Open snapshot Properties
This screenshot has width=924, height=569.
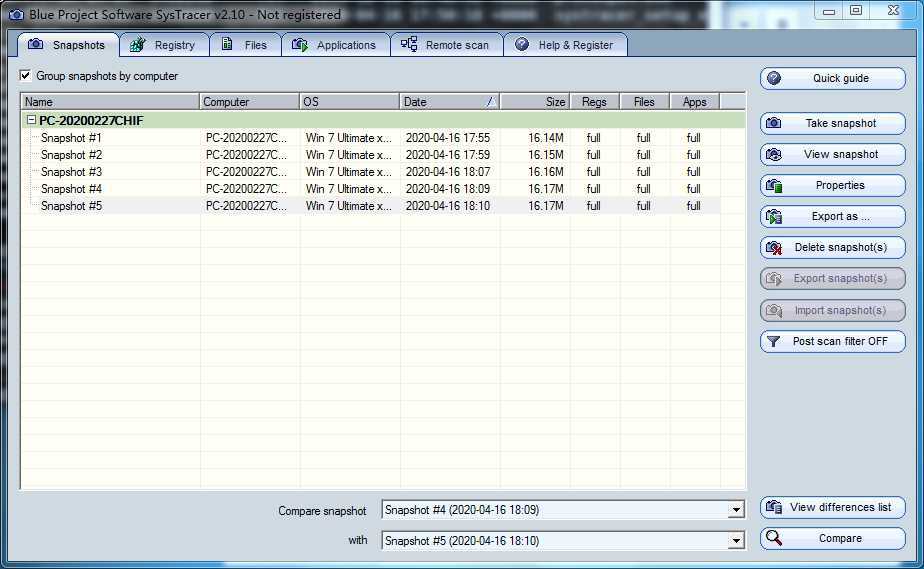(x=833, y=186)
